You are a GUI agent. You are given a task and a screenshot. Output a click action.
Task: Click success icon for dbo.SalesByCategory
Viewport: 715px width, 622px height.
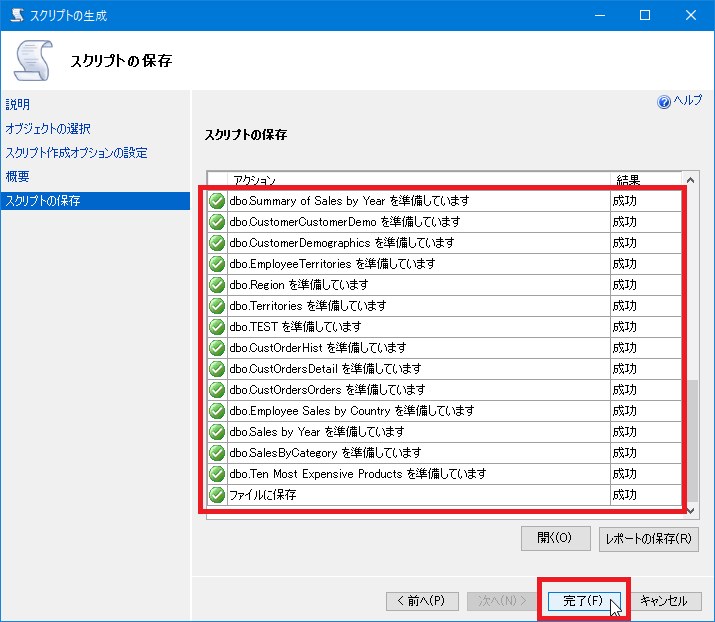coord(217,453)
